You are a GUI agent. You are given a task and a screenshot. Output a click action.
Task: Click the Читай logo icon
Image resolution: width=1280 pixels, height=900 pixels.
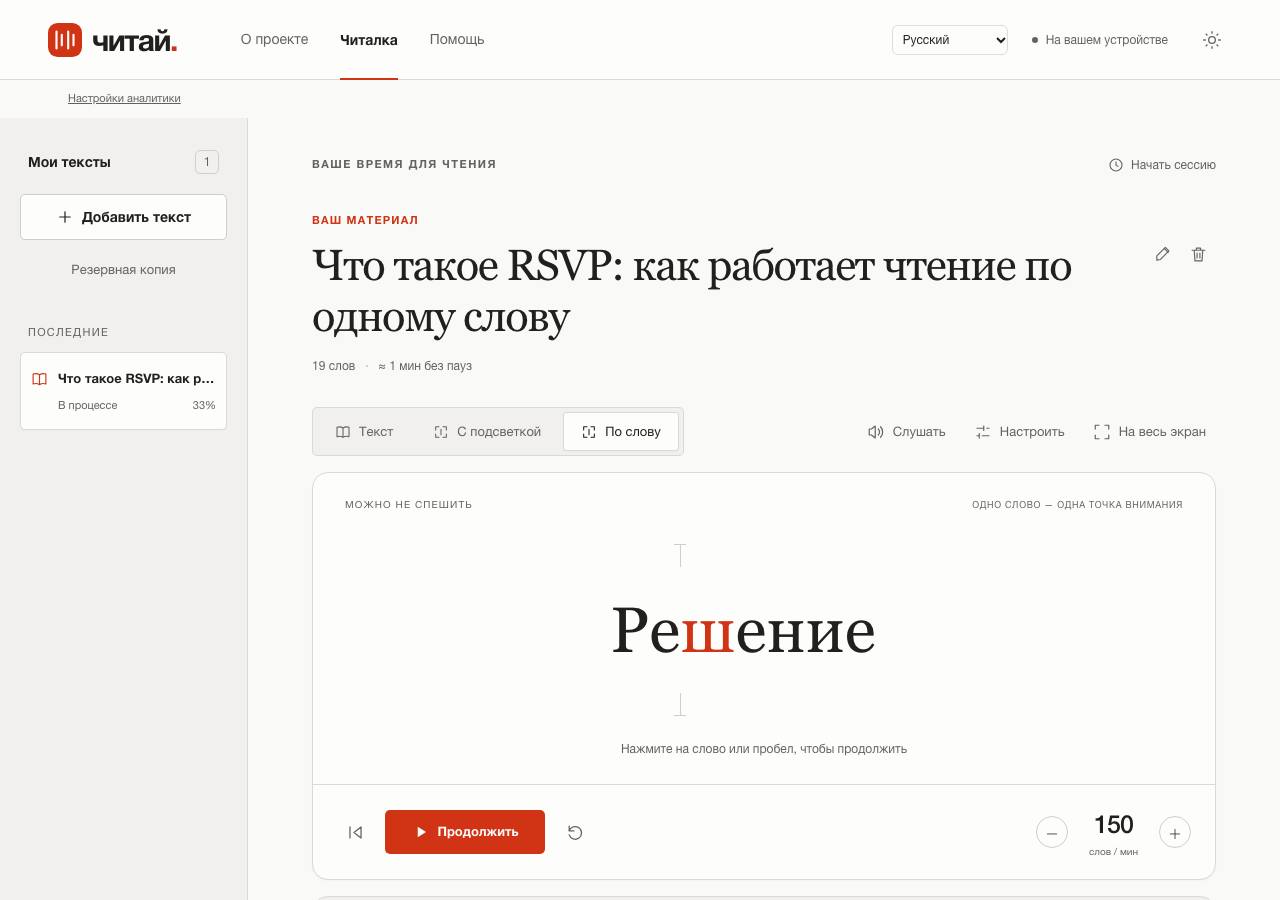[65, 40]
